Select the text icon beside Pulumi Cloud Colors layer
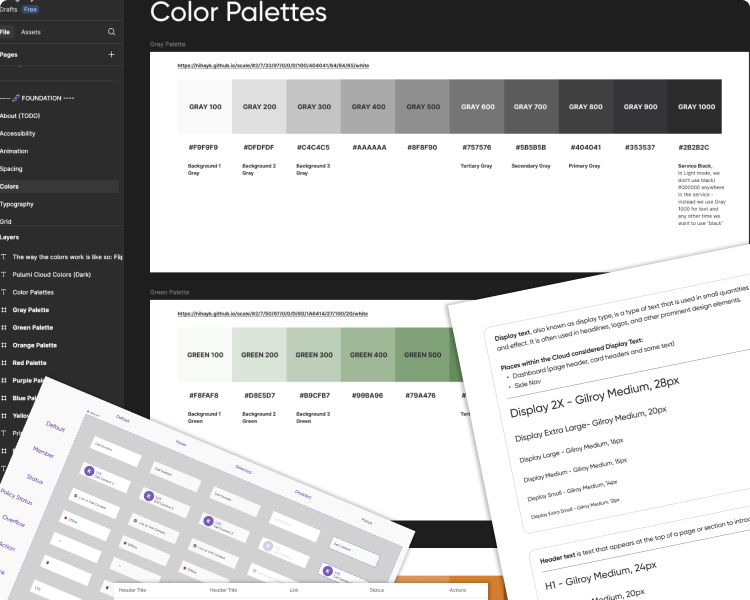750x600 pixels. (4, 275)
